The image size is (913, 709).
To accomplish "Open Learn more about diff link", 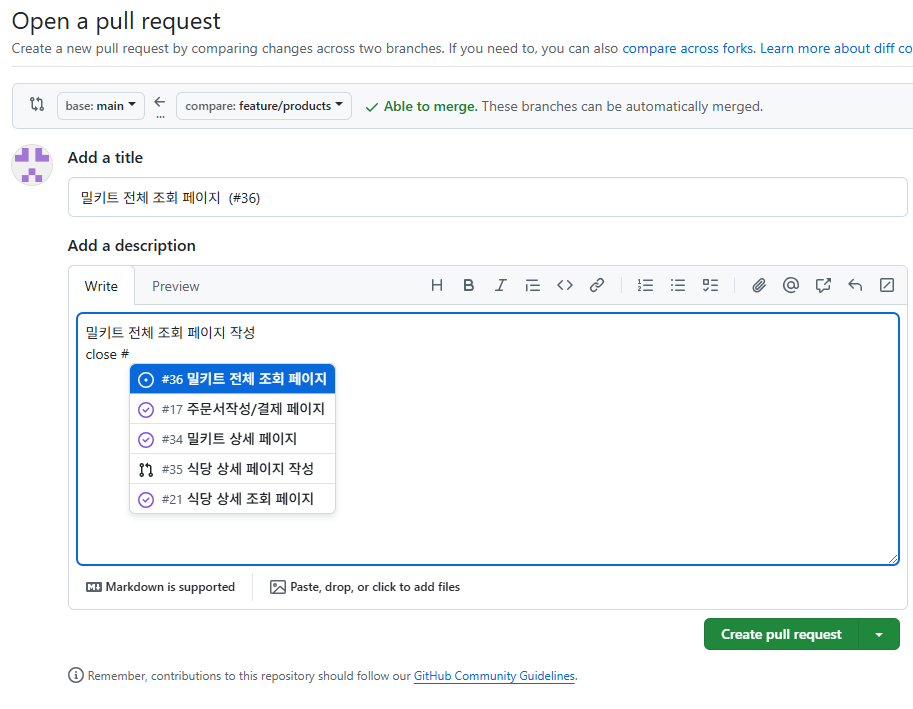I will [x=836, y=48].
